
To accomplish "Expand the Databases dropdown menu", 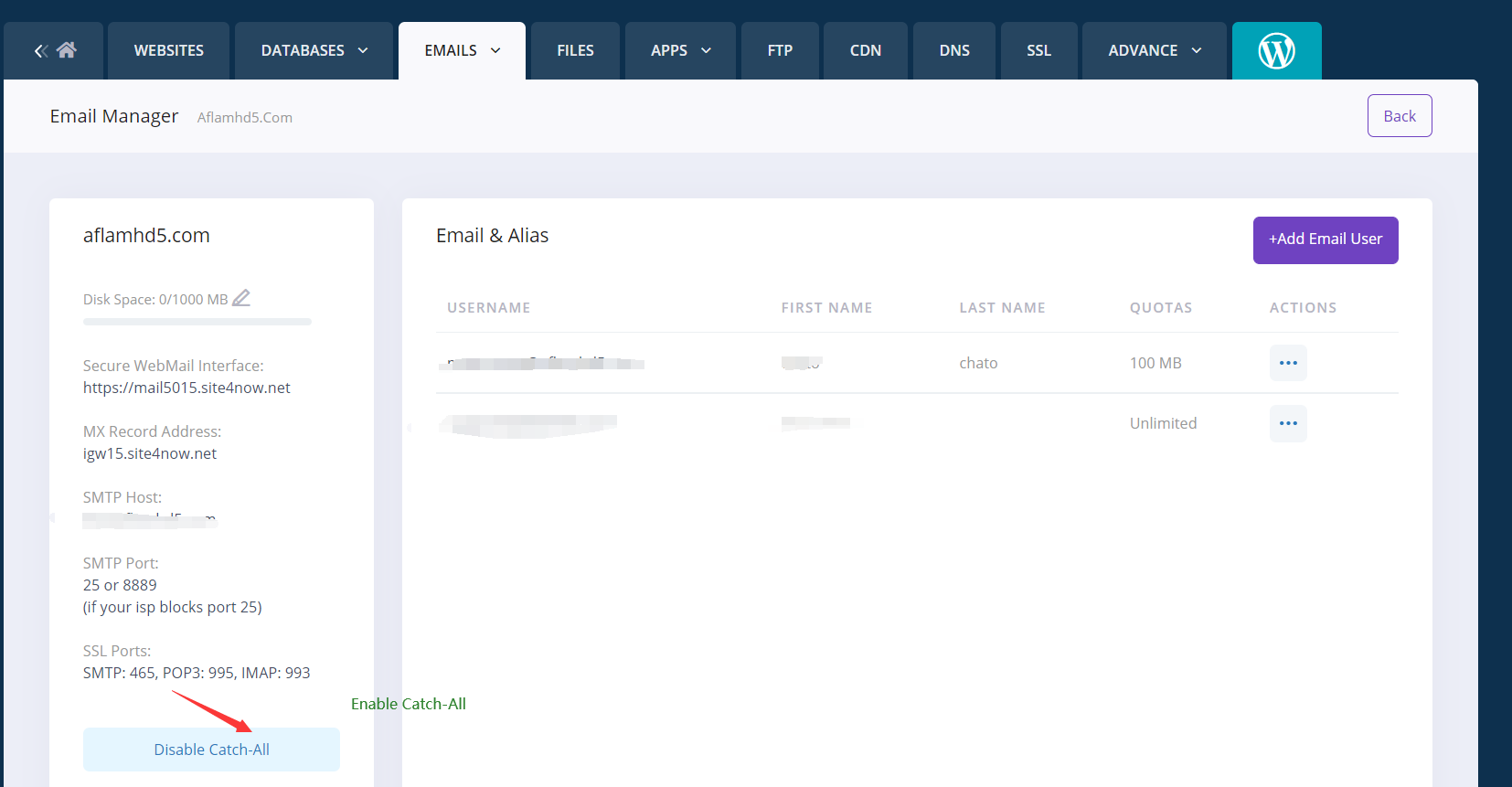I will [x=363, y=51].
